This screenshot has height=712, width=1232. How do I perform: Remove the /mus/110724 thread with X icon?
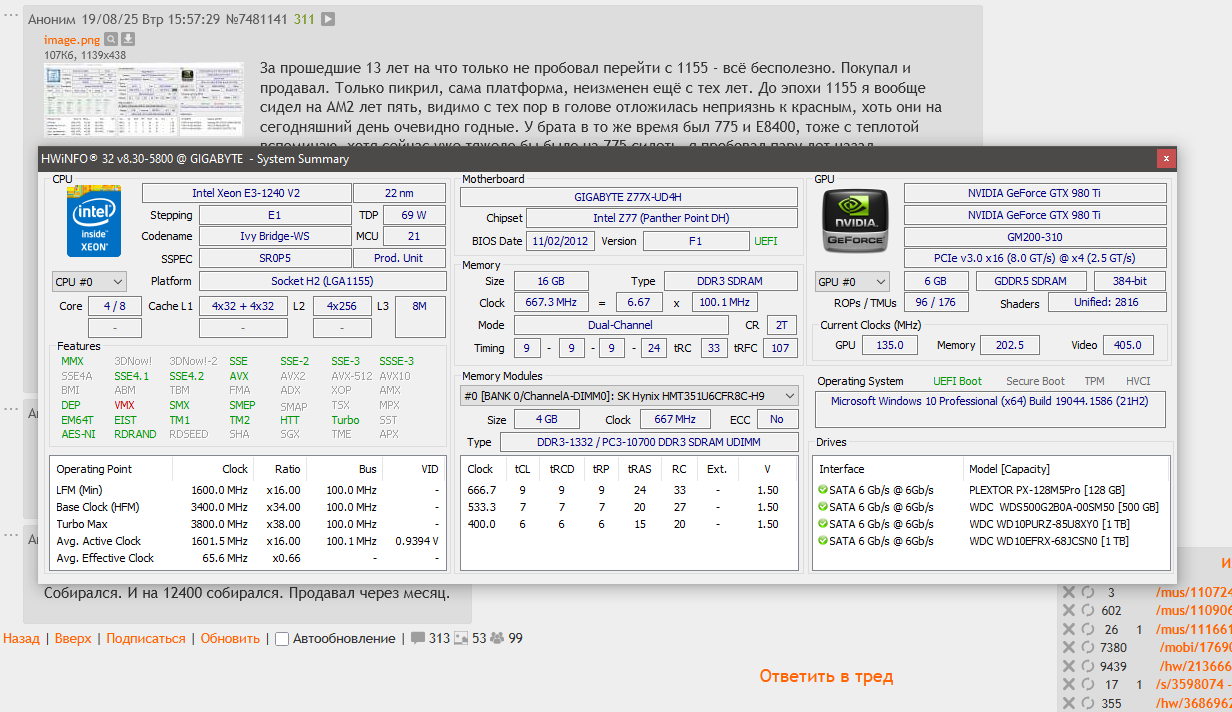(1068, 592)
